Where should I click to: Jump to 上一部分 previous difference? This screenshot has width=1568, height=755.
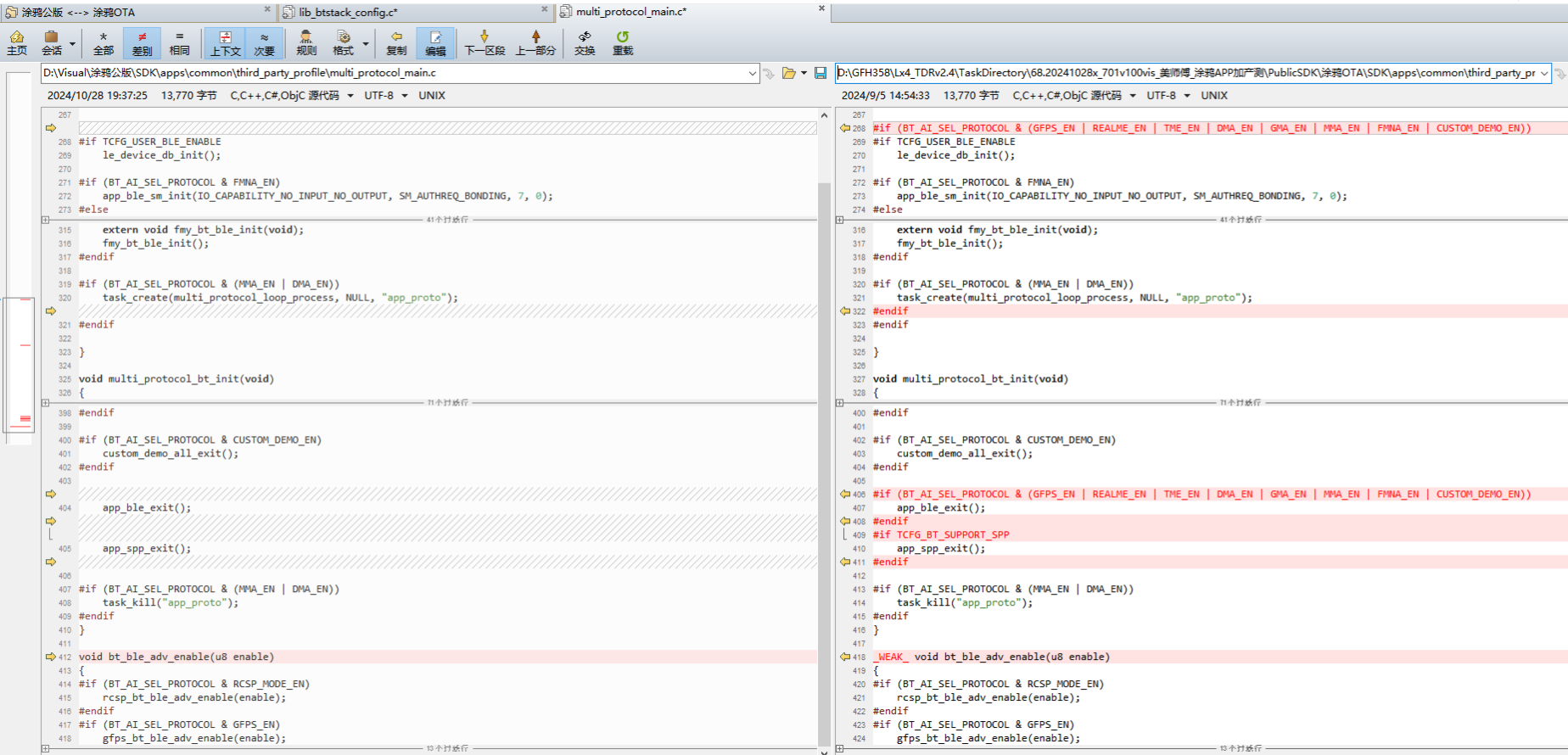pos(535,42)
